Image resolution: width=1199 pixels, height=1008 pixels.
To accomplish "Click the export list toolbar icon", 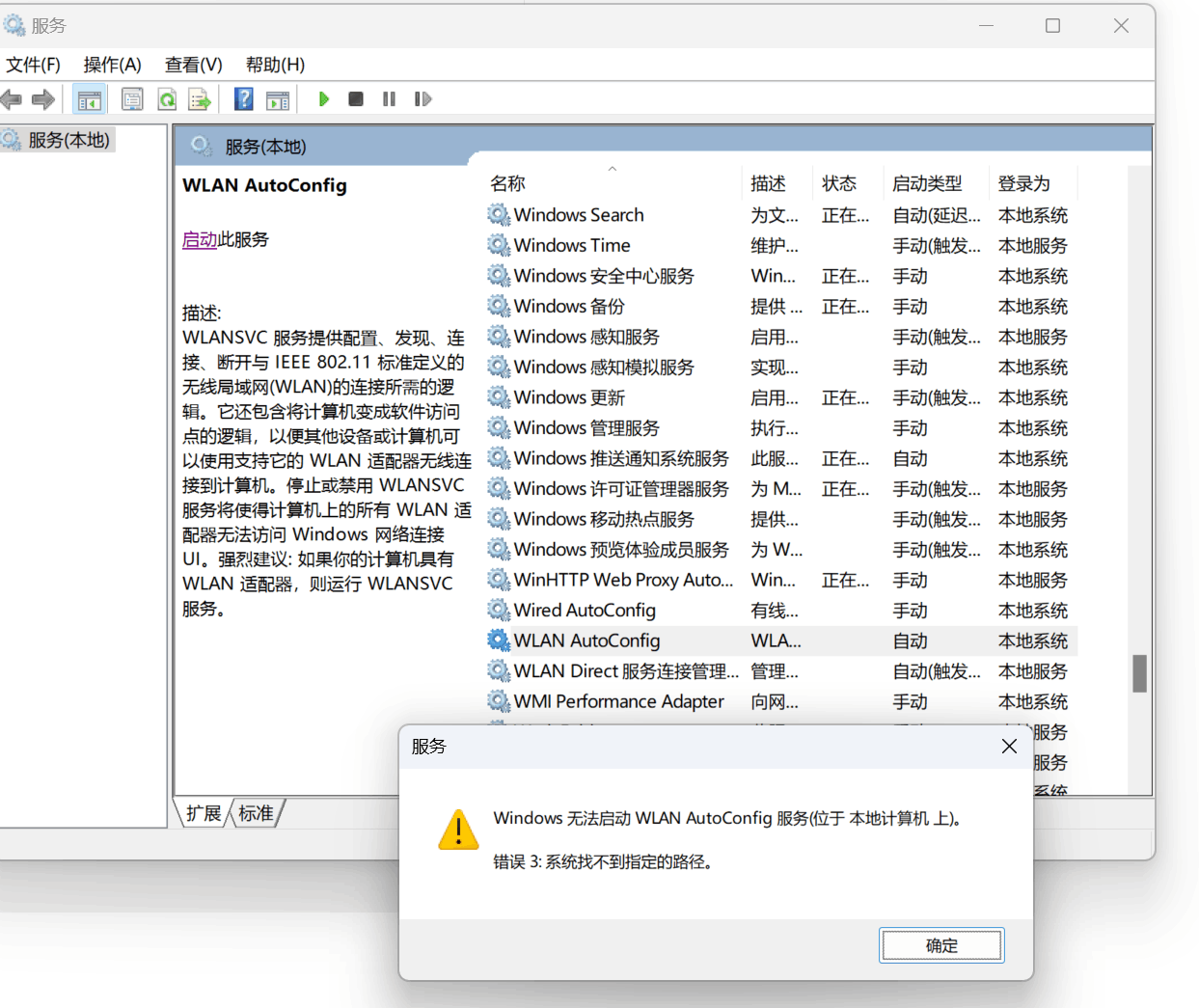I will pos(200,99).
